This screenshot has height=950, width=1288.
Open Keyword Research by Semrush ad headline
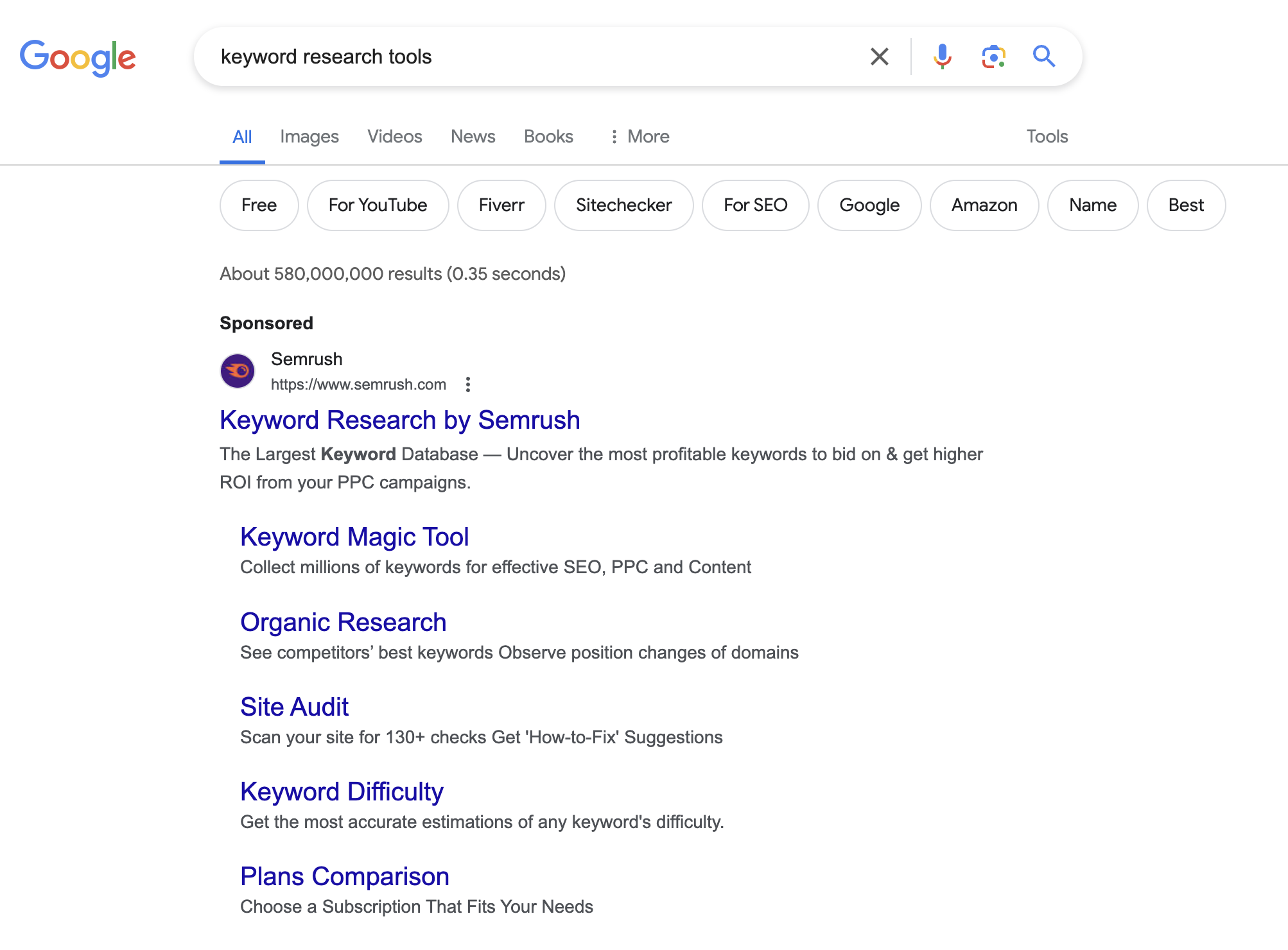(x=400, y=420)
